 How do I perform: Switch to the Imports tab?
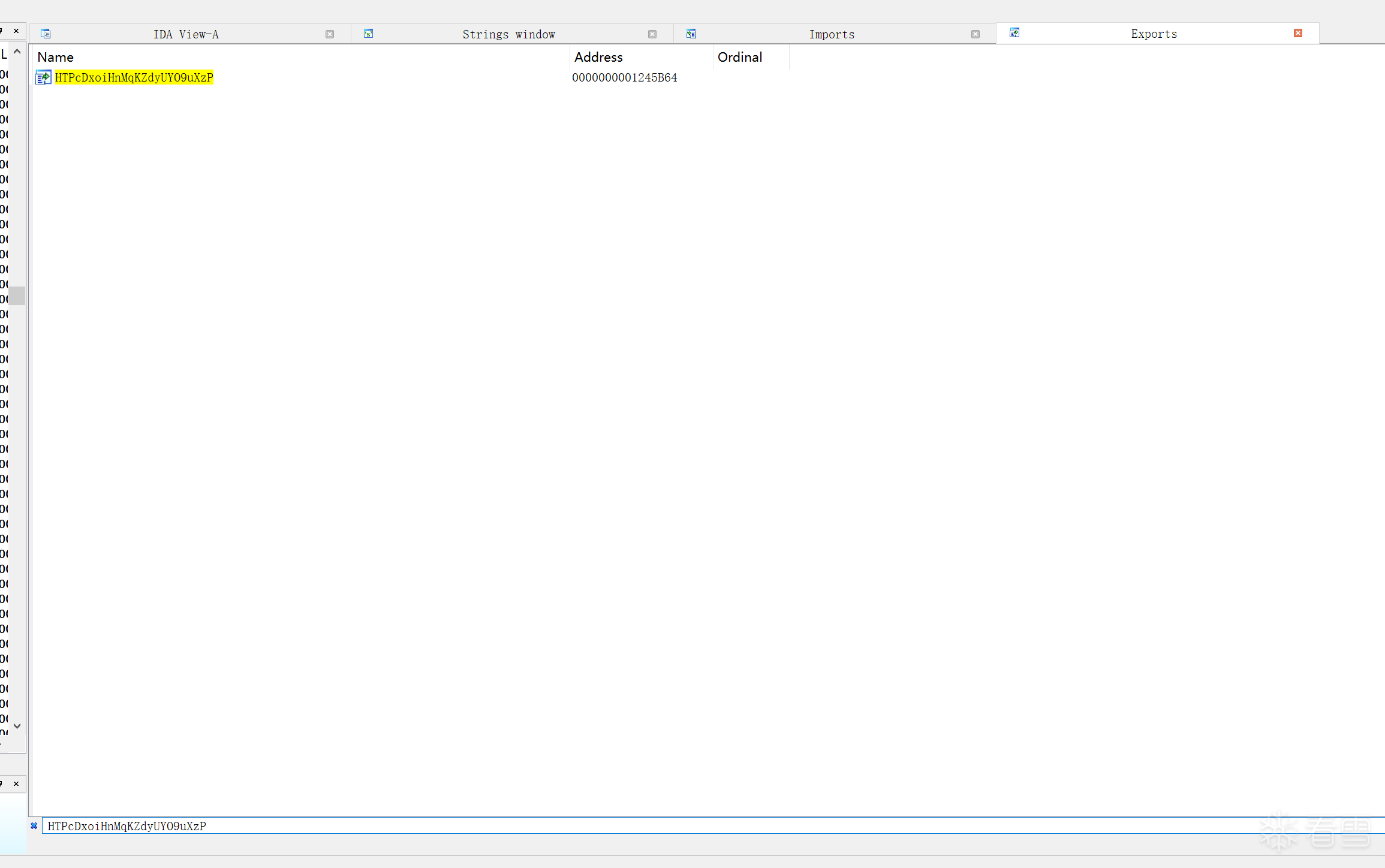pyautogui.click(x=832, y=34)
